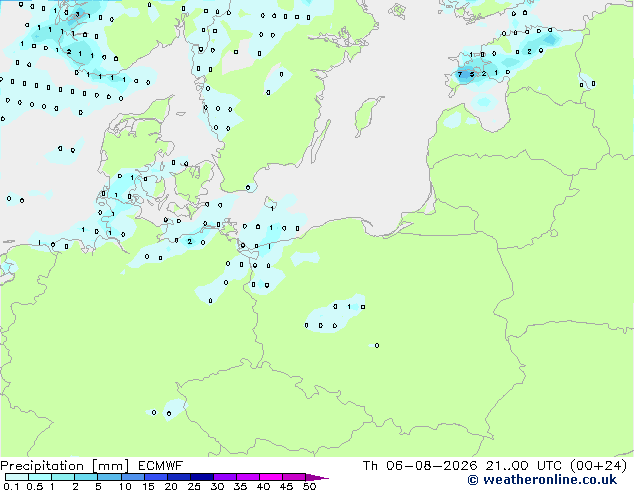Click the '7' precipitation value on map
Image resolution: width=634 pixels, height=490 pixels.
(x=460, y=74)
